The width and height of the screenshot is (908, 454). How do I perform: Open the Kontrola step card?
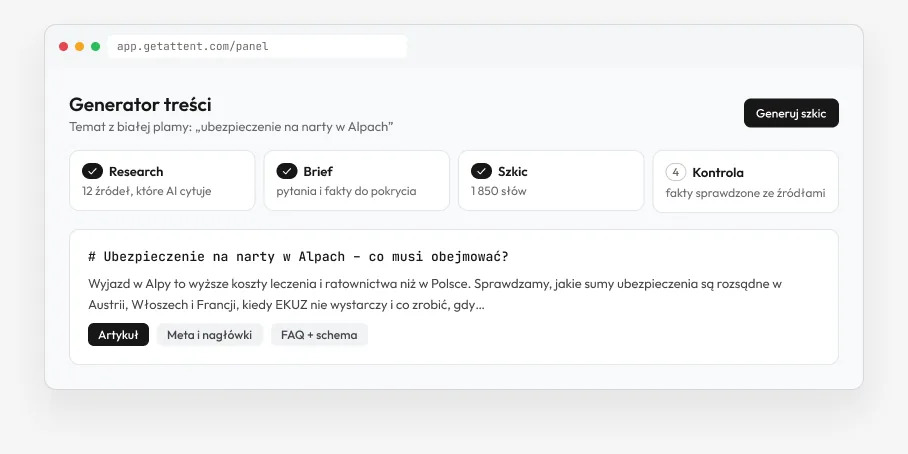click(746, 182)
